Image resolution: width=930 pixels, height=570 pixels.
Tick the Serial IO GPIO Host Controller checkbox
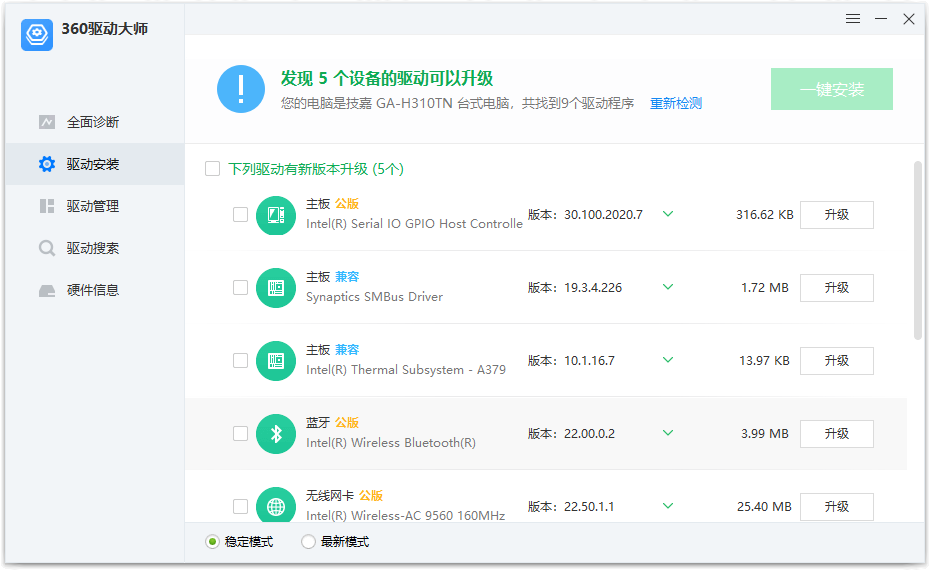[x=240, y=215]
